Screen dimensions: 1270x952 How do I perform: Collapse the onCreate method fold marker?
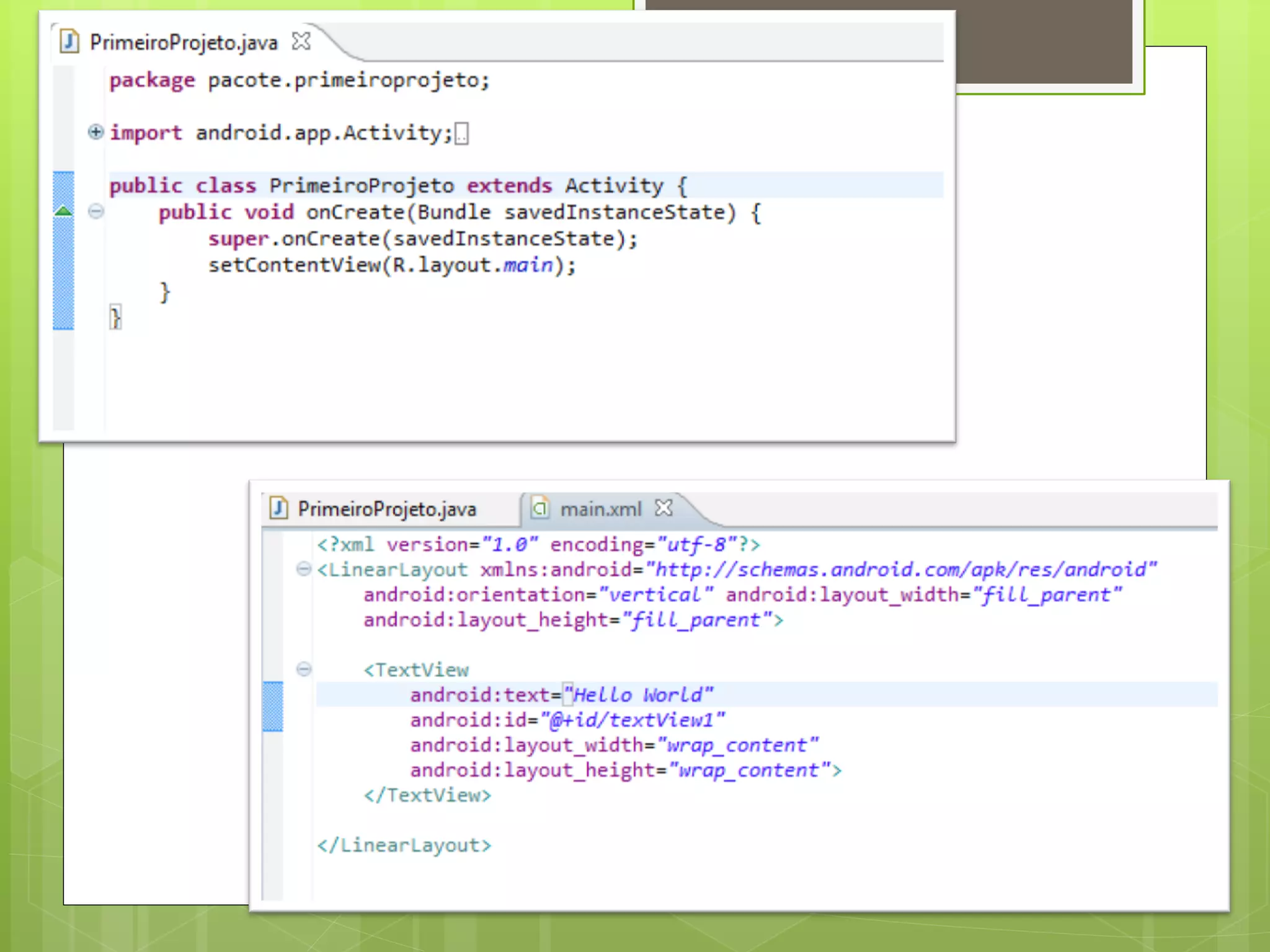pos(95,211)
